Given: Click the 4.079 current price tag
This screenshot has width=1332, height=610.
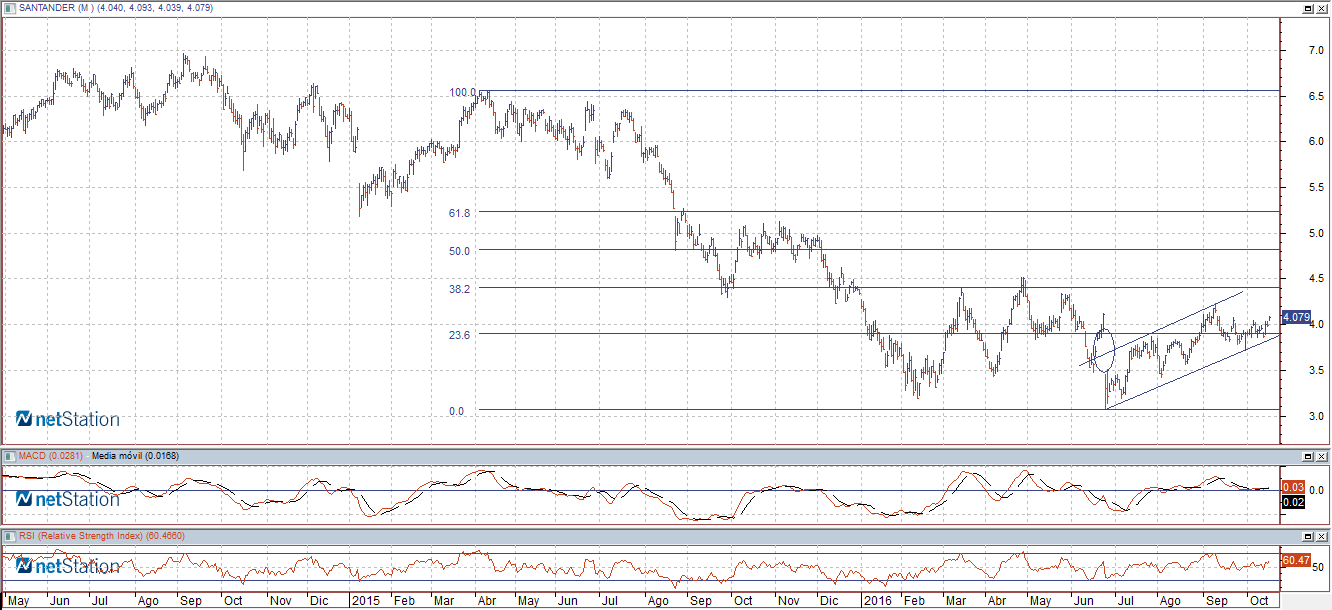Looking at the screenshot, I should coord(1295,317).
